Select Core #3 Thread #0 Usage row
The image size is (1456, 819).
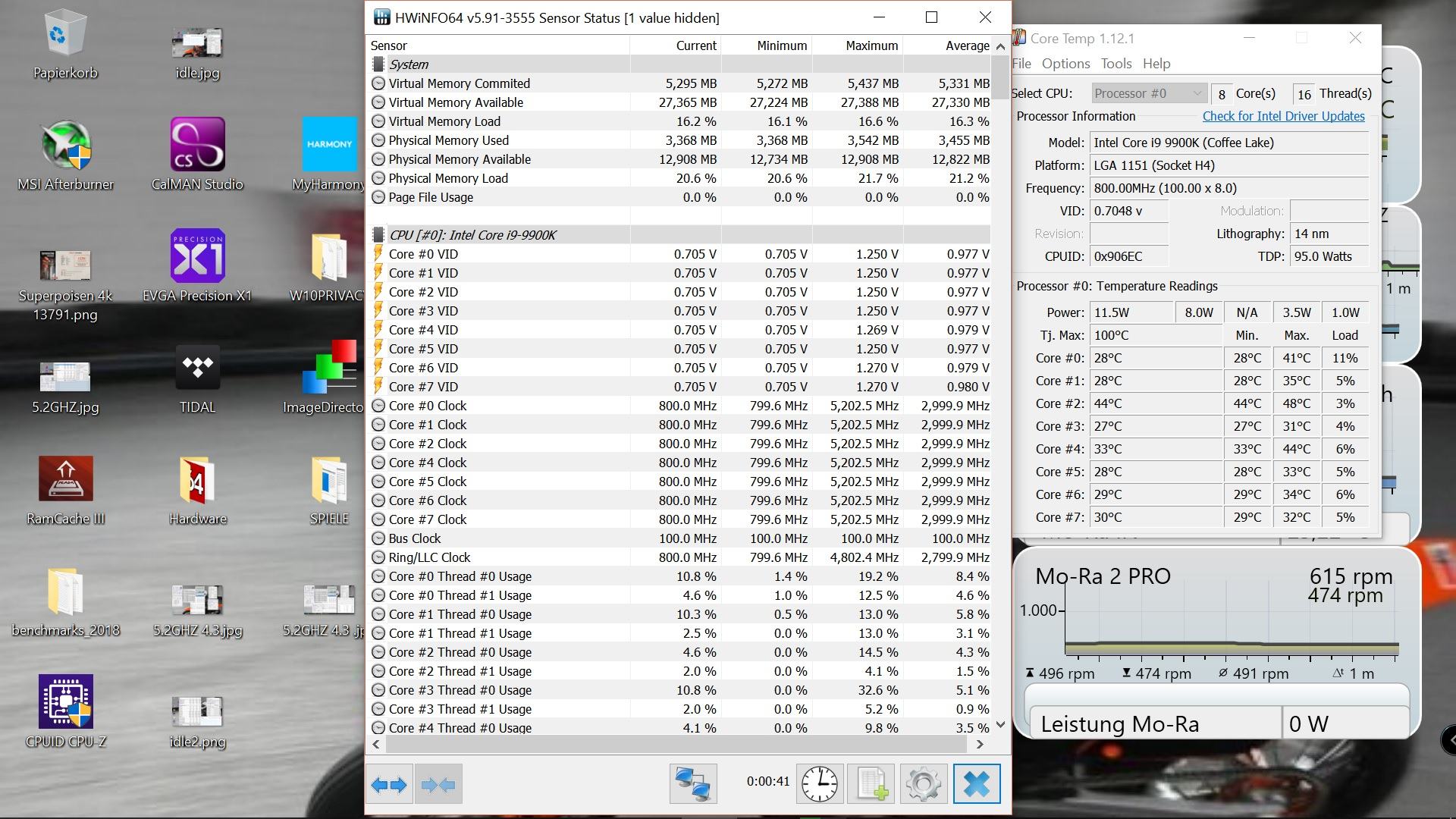pos(680,690)
